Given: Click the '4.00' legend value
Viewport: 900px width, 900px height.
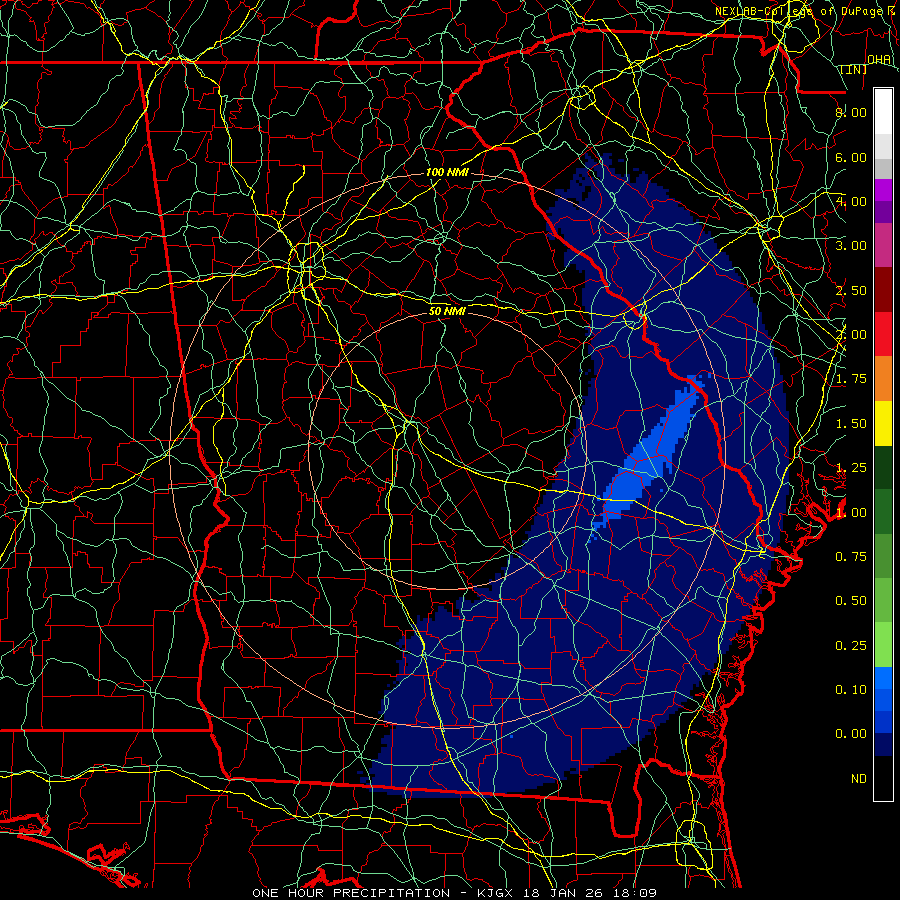Looking at the screenshot, I should pyautogui.click(x=851, y=201).
